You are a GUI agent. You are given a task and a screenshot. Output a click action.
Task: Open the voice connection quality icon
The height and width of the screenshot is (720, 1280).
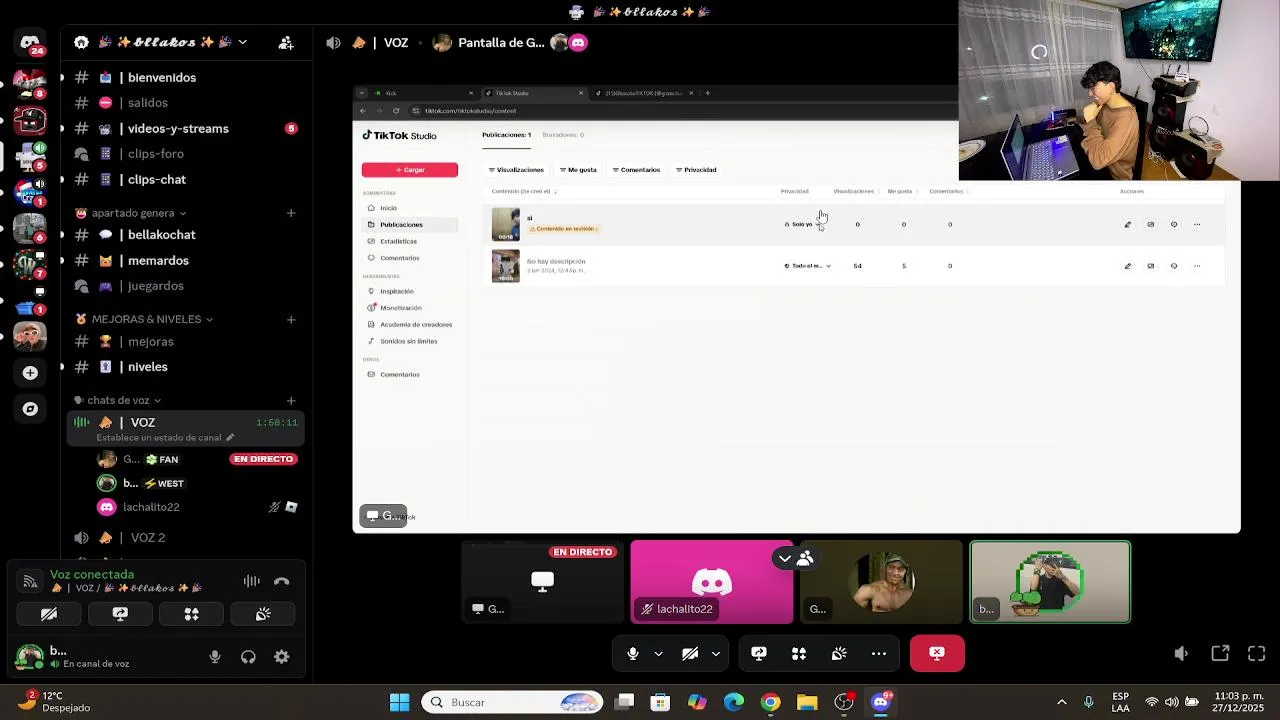[30, 581]
